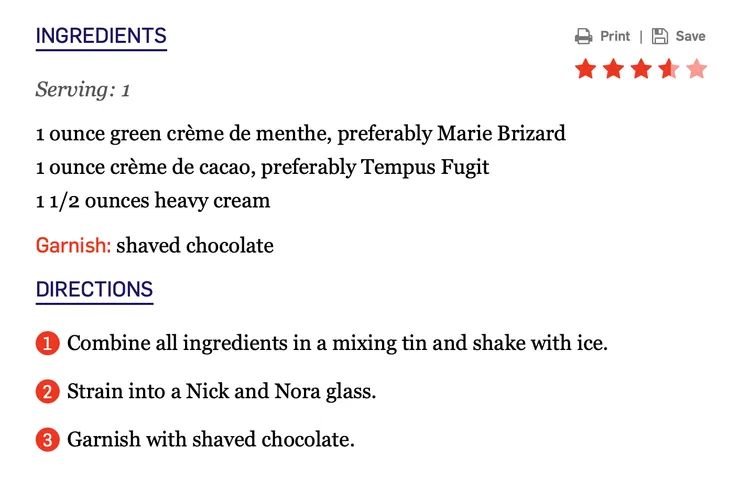Click the DIRECTIONS heading
Image resolution: width=740 pixels, height=483 pixels.
click(94, 291)
